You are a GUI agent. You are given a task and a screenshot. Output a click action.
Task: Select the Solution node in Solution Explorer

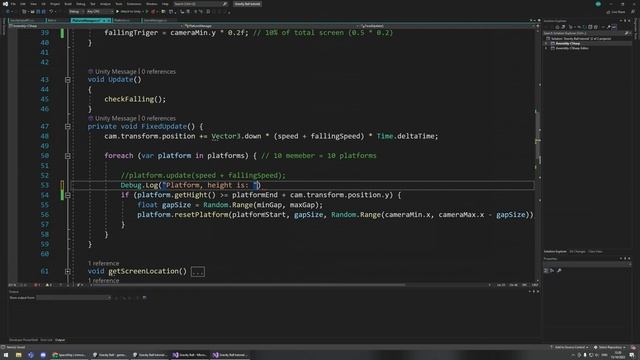click(x=580, y=38)
